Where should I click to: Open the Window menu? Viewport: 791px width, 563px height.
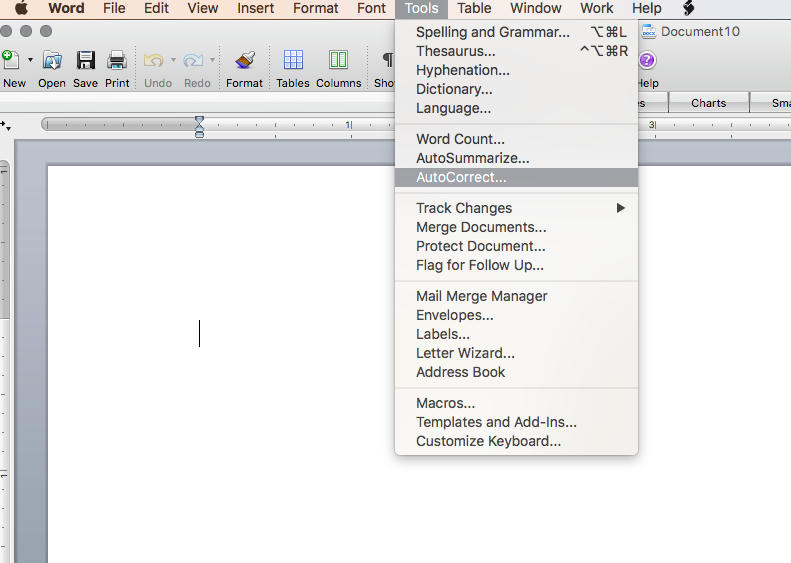(x=536, y=8)
